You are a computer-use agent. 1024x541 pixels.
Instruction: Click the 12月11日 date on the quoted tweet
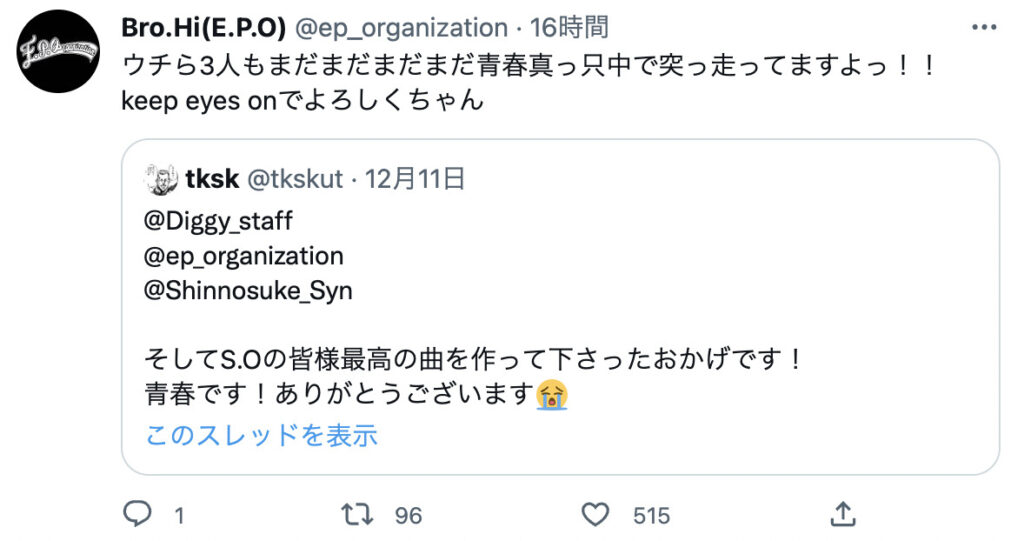(x=415, y=180)
